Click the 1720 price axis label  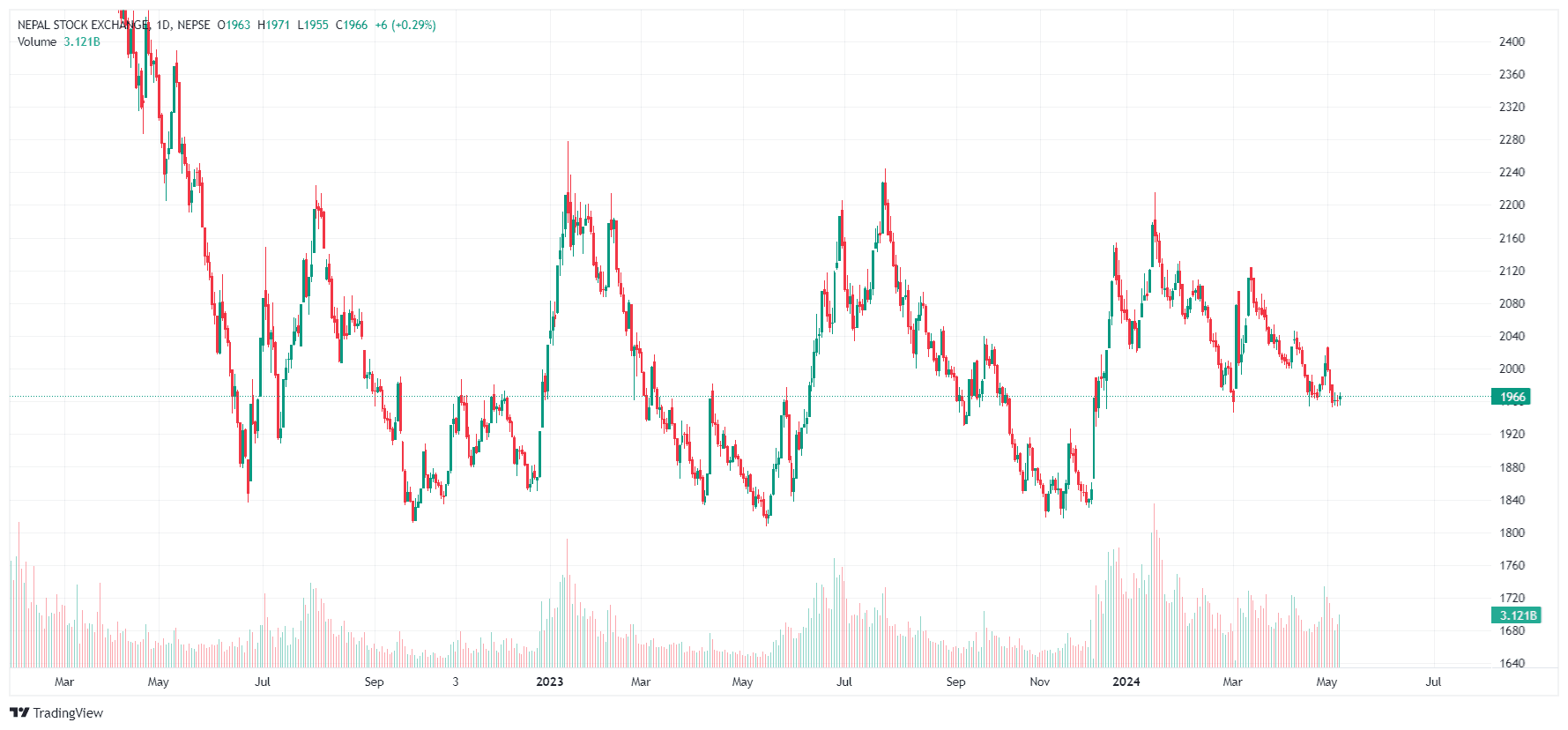click(1512, 598)
